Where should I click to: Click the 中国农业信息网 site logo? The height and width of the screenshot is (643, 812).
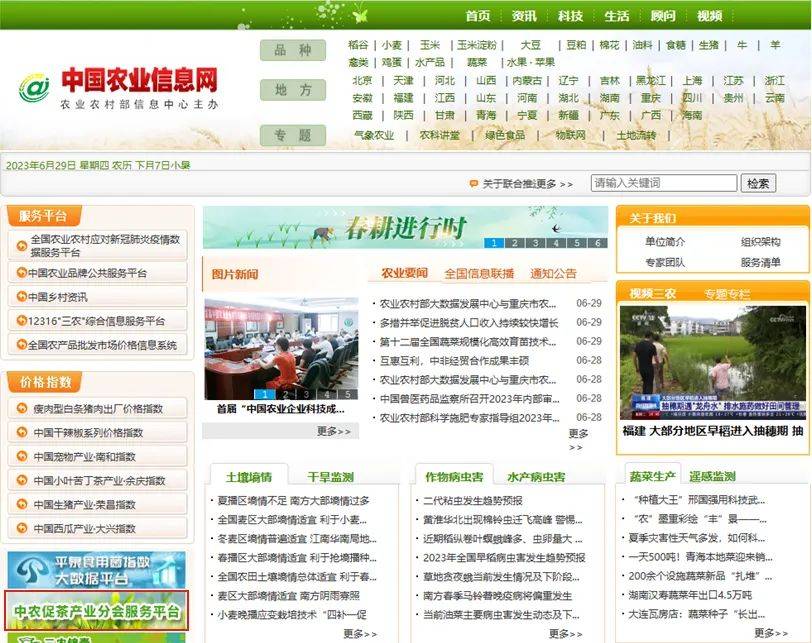pos(119,88)
